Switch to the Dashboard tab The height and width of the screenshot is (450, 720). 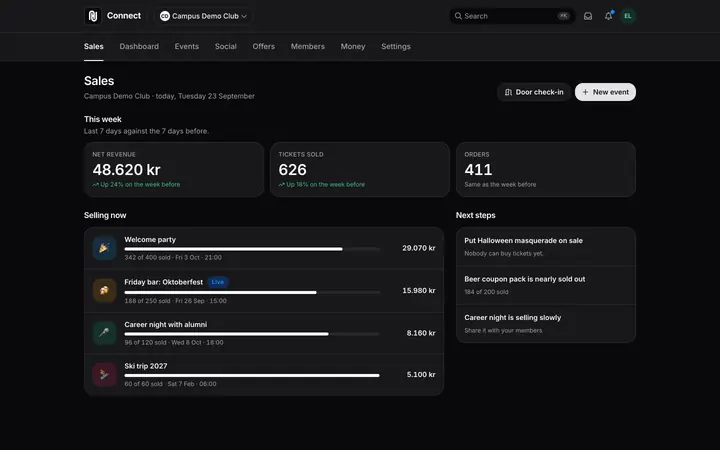point(139,46)
